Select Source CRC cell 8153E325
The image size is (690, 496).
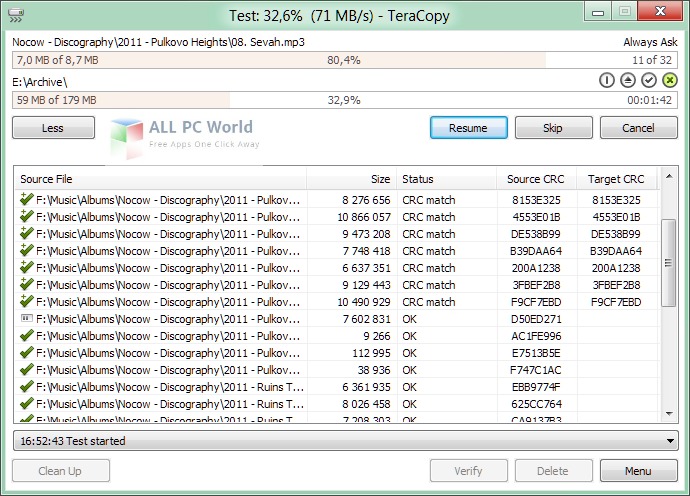(536, 200)
